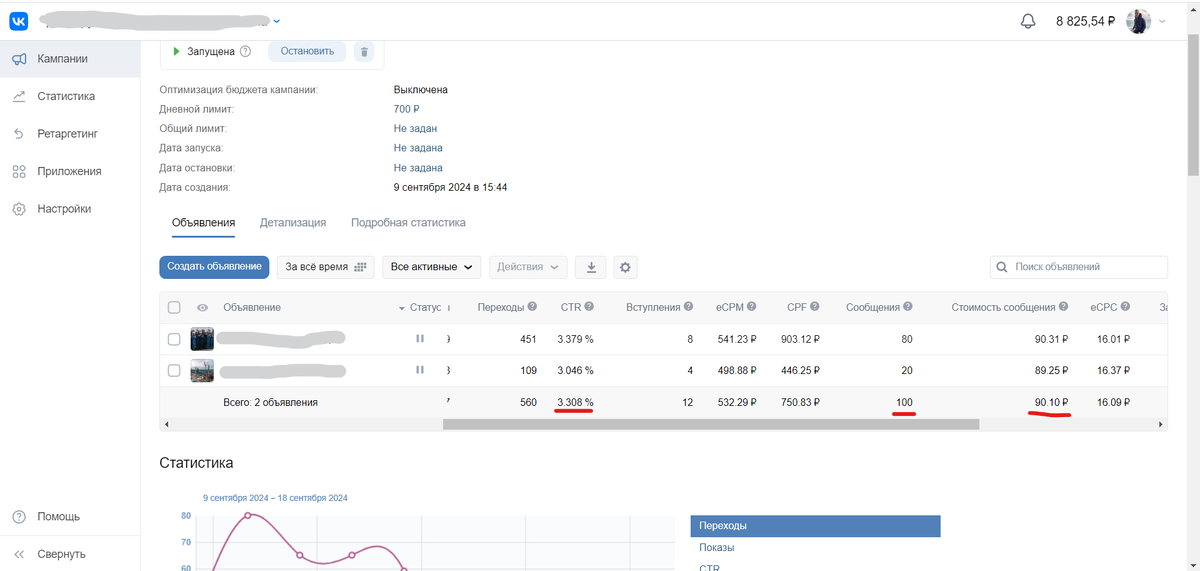
Task: Open the notifications bell
Action: [x=1028, y=21]
